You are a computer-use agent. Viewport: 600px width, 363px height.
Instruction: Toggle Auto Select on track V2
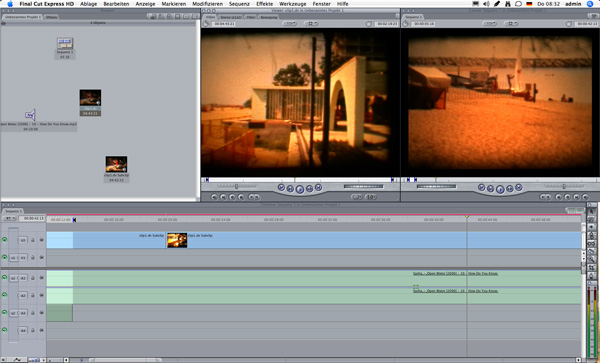point(42,240)
